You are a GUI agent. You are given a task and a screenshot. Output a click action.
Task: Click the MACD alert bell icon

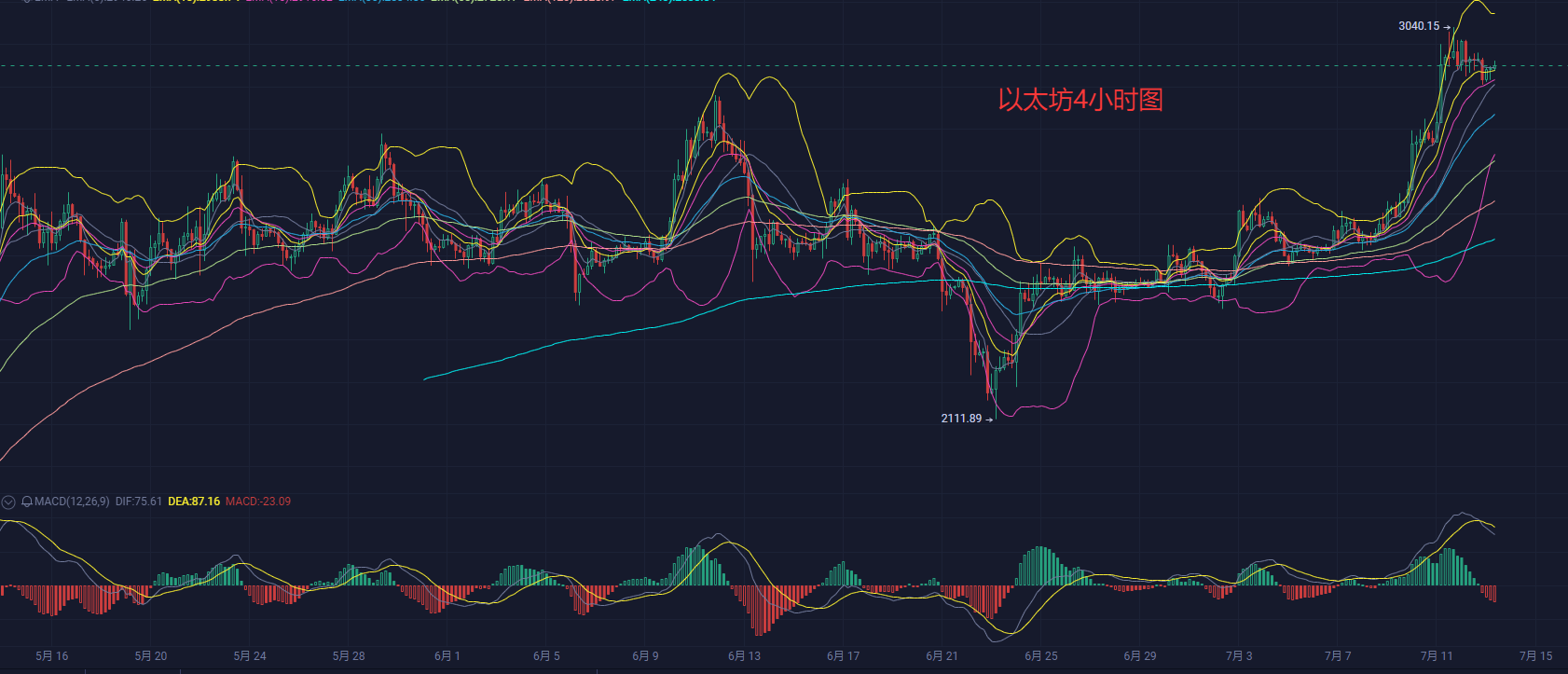tap(27, 502)
